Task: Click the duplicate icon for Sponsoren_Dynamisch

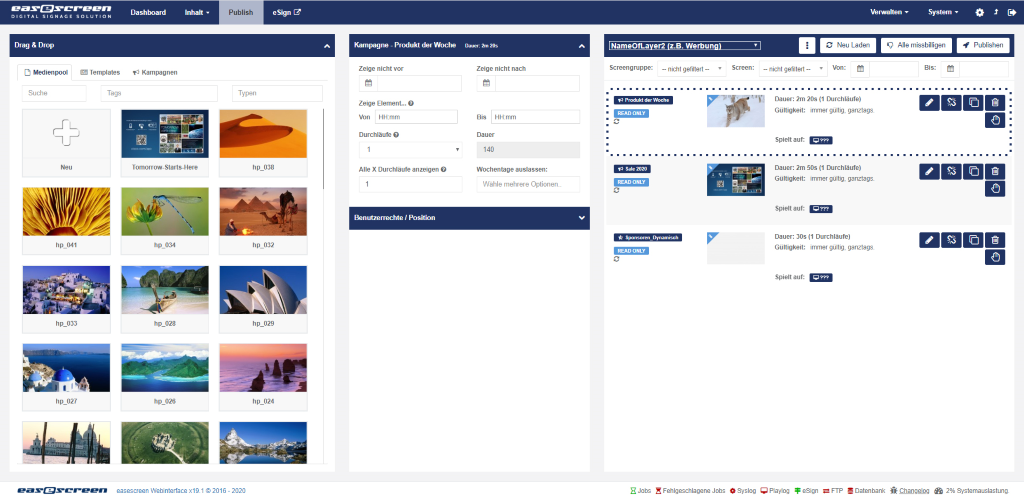Action: (972, 239)
